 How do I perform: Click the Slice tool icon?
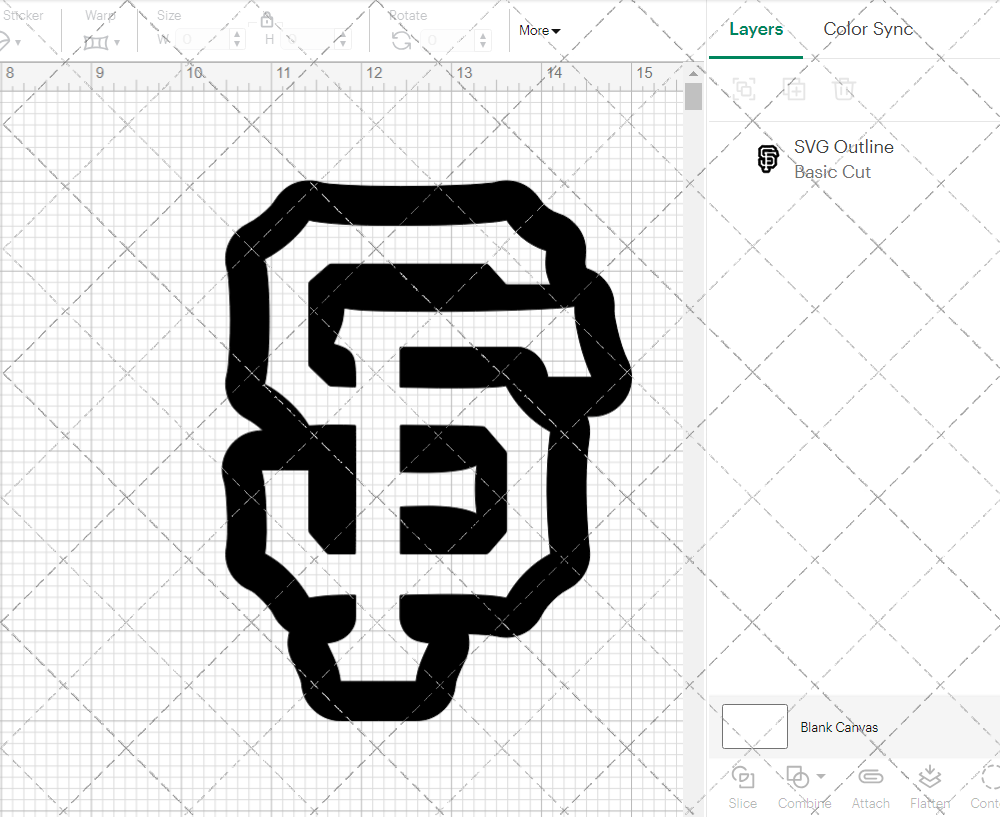point(743,778)
